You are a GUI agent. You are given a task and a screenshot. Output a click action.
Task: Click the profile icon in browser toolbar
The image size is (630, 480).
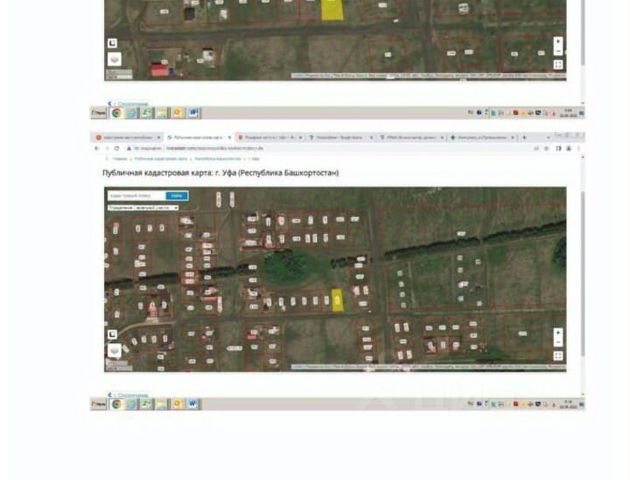569,148
